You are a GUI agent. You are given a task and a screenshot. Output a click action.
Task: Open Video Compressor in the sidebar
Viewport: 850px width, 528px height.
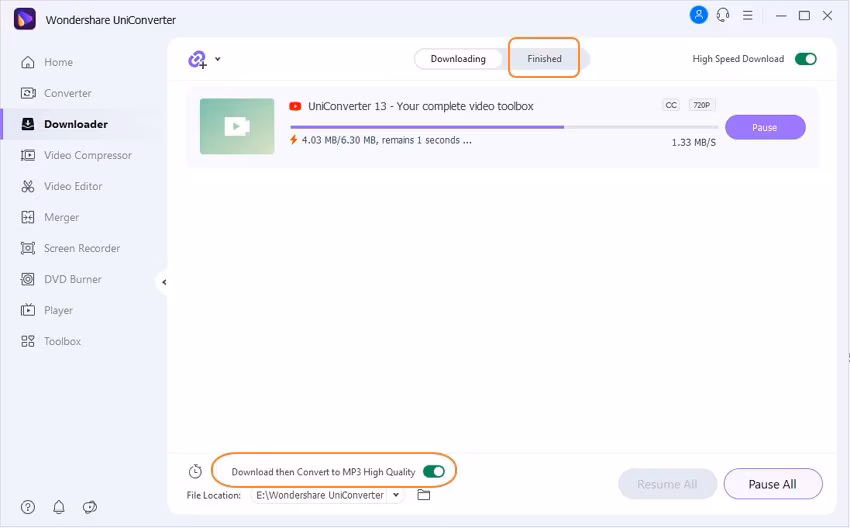[81, 156]
